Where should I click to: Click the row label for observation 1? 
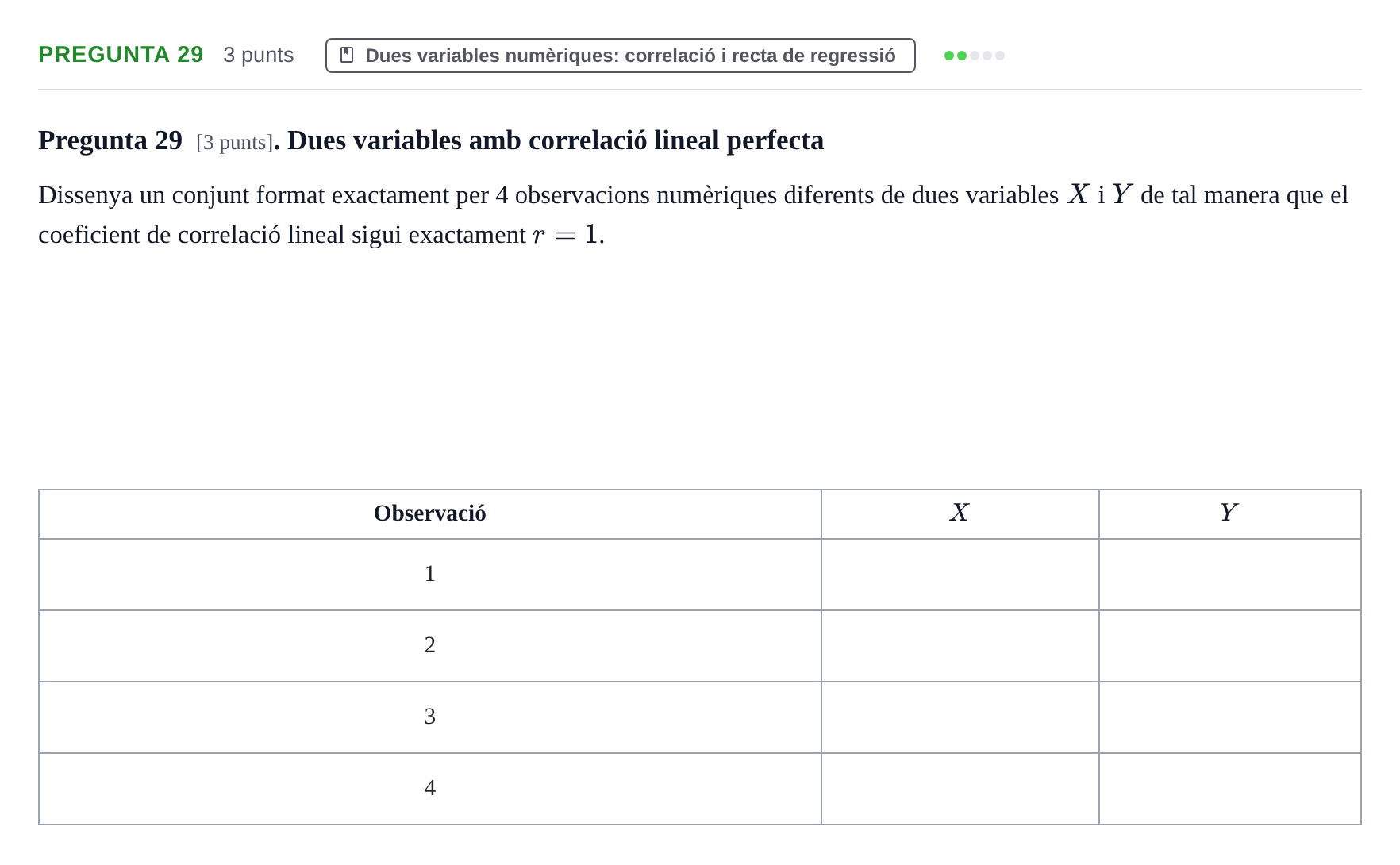tap(430, 575)
